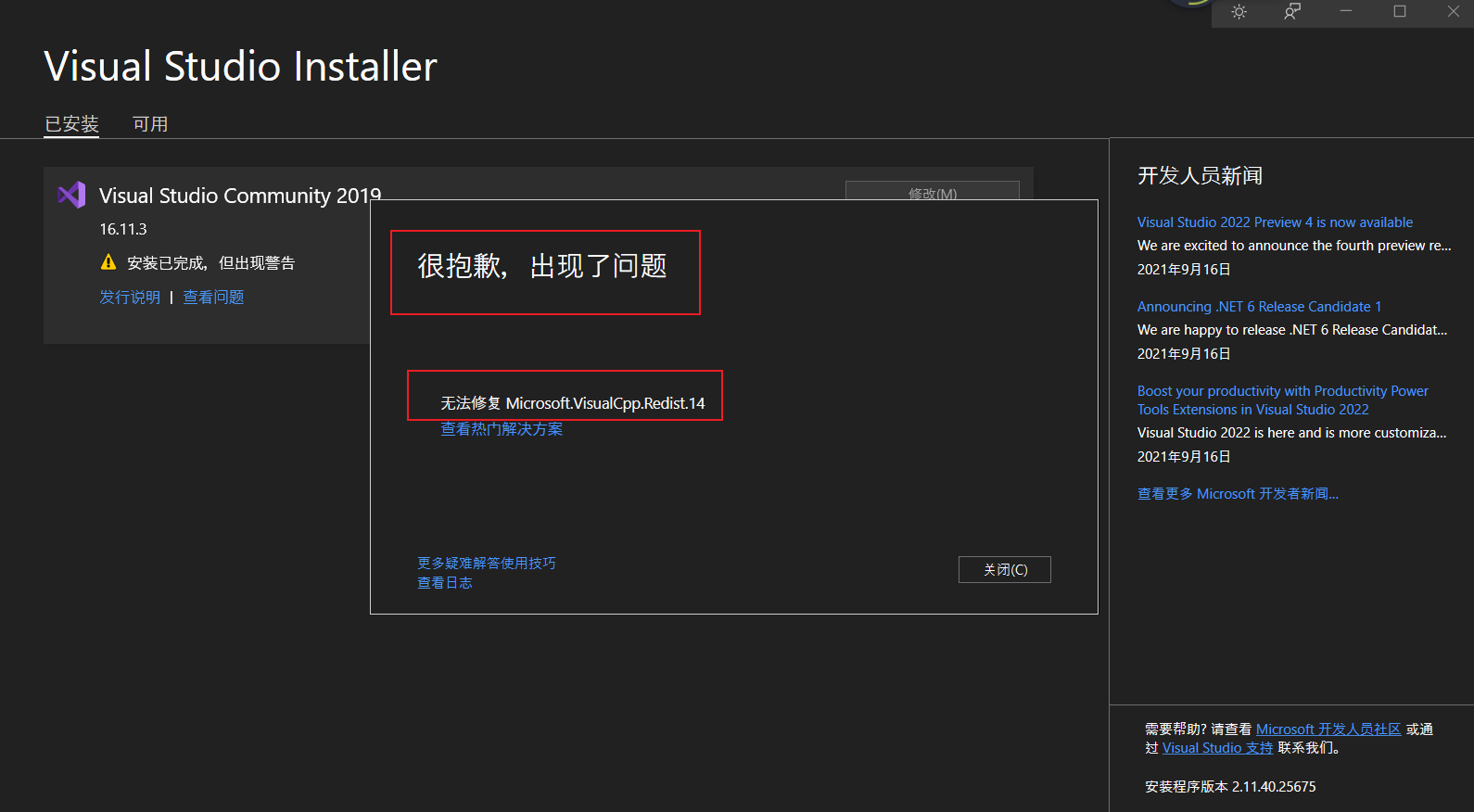Toggle the theme (sun) icon in title bar
Image resolution: width=1474 pixels, height=812 pixels.
point(1239,12)
